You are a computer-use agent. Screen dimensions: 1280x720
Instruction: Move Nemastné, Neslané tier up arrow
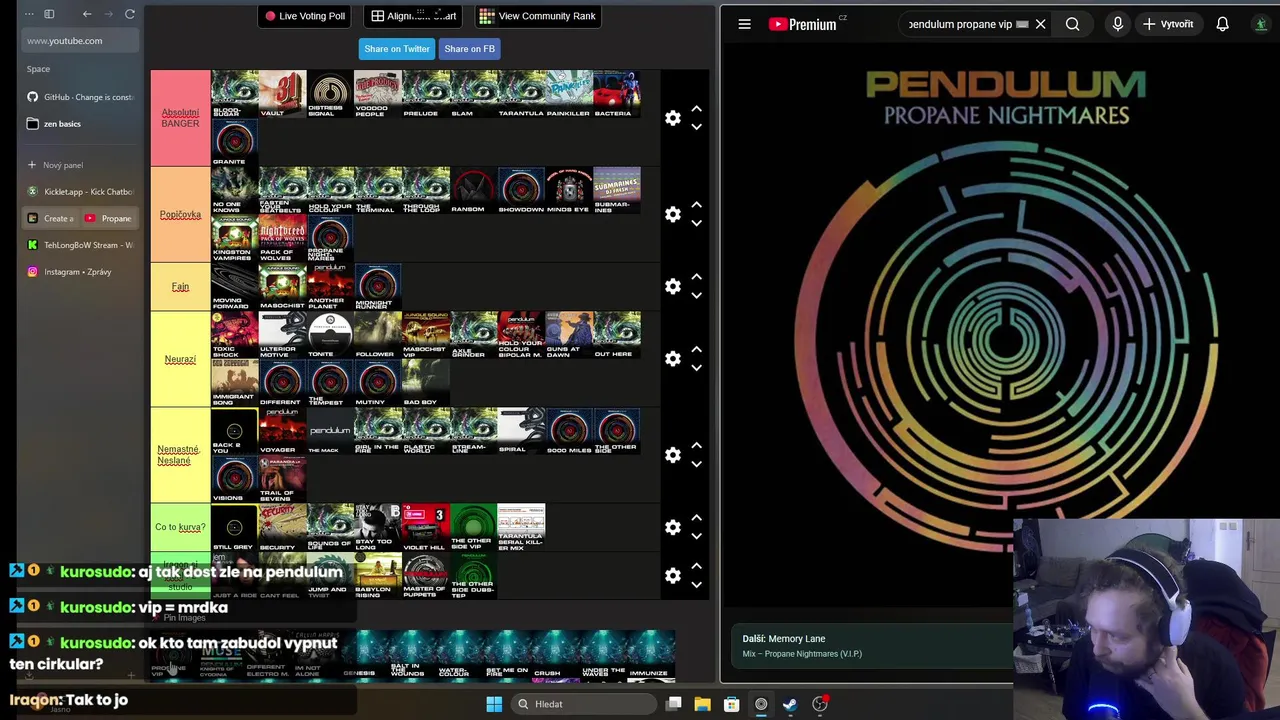[x=696, y=445]
